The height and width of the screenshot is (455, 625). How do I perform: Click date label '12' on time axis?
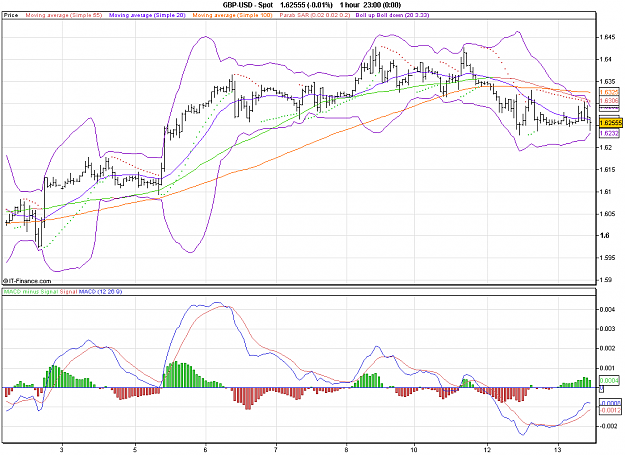tap(487, 450)
